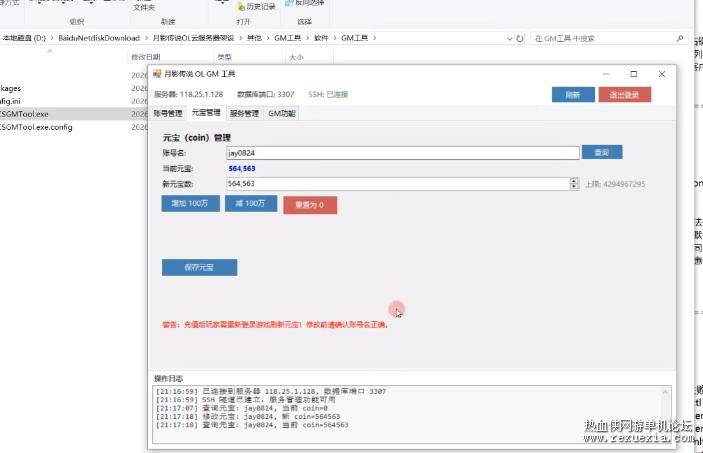The image size is (703, 453).
Task: Click the current coin value 564,563 in blue
Action: click(x=242, y=169)
